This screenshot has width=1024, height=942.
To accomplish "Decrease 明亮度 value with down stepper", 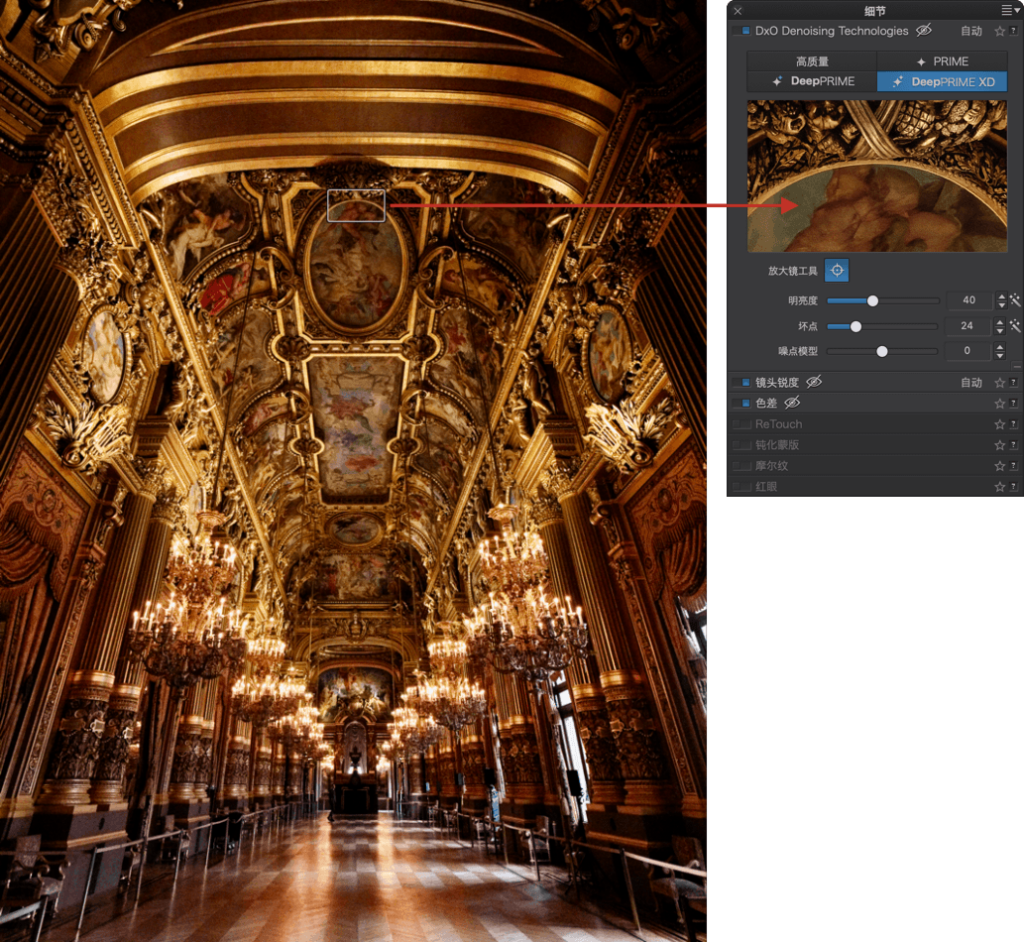I will coord(1001,305).
